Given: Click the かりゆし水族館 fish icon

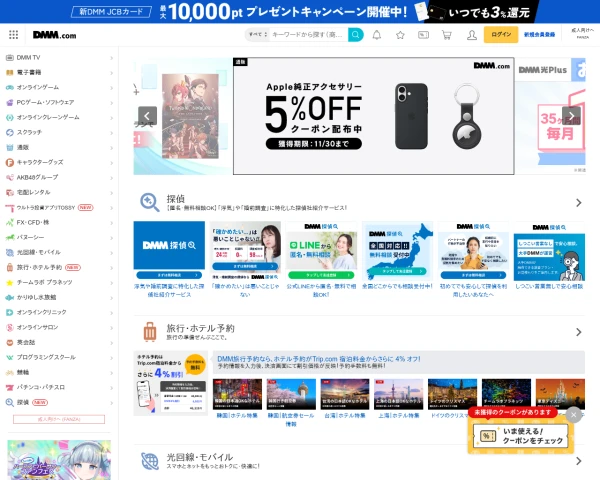Looking at the screenshot, I should pos(10,297).
